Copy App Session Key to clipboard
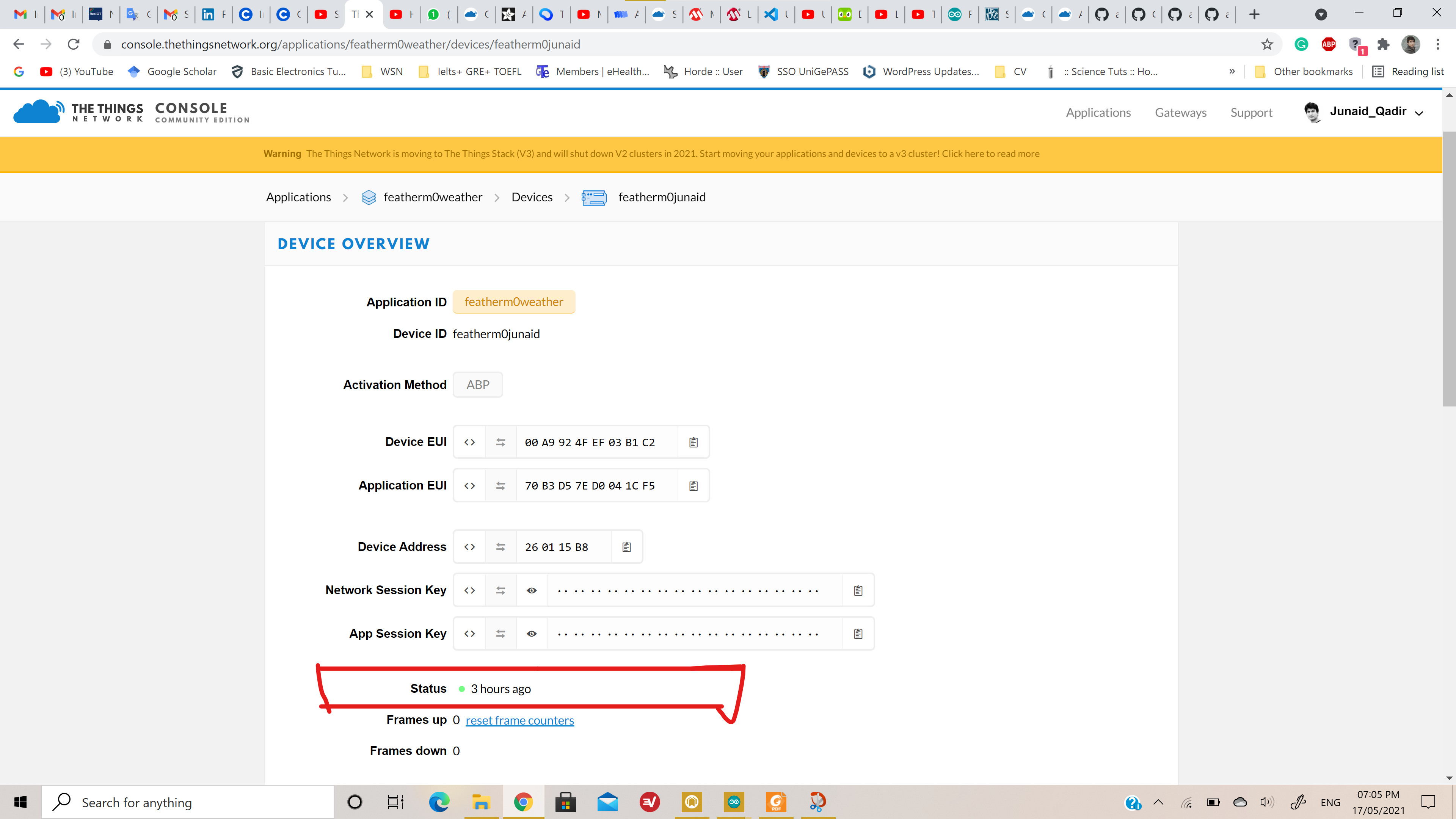1456x819 pixels. pos(858,634)
